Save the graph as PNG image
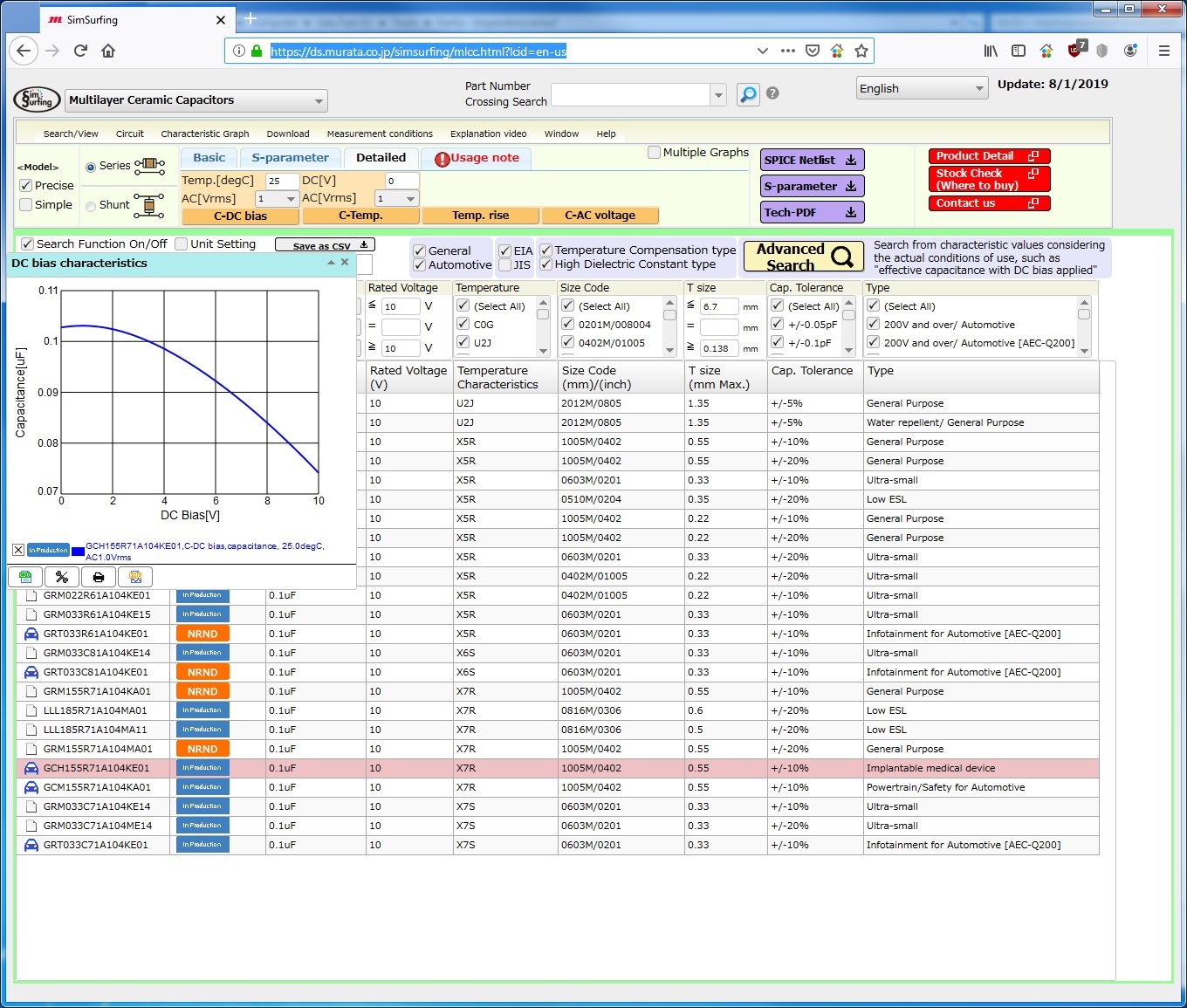Viewport: 1187px width, 1008px height. (135, 577)
